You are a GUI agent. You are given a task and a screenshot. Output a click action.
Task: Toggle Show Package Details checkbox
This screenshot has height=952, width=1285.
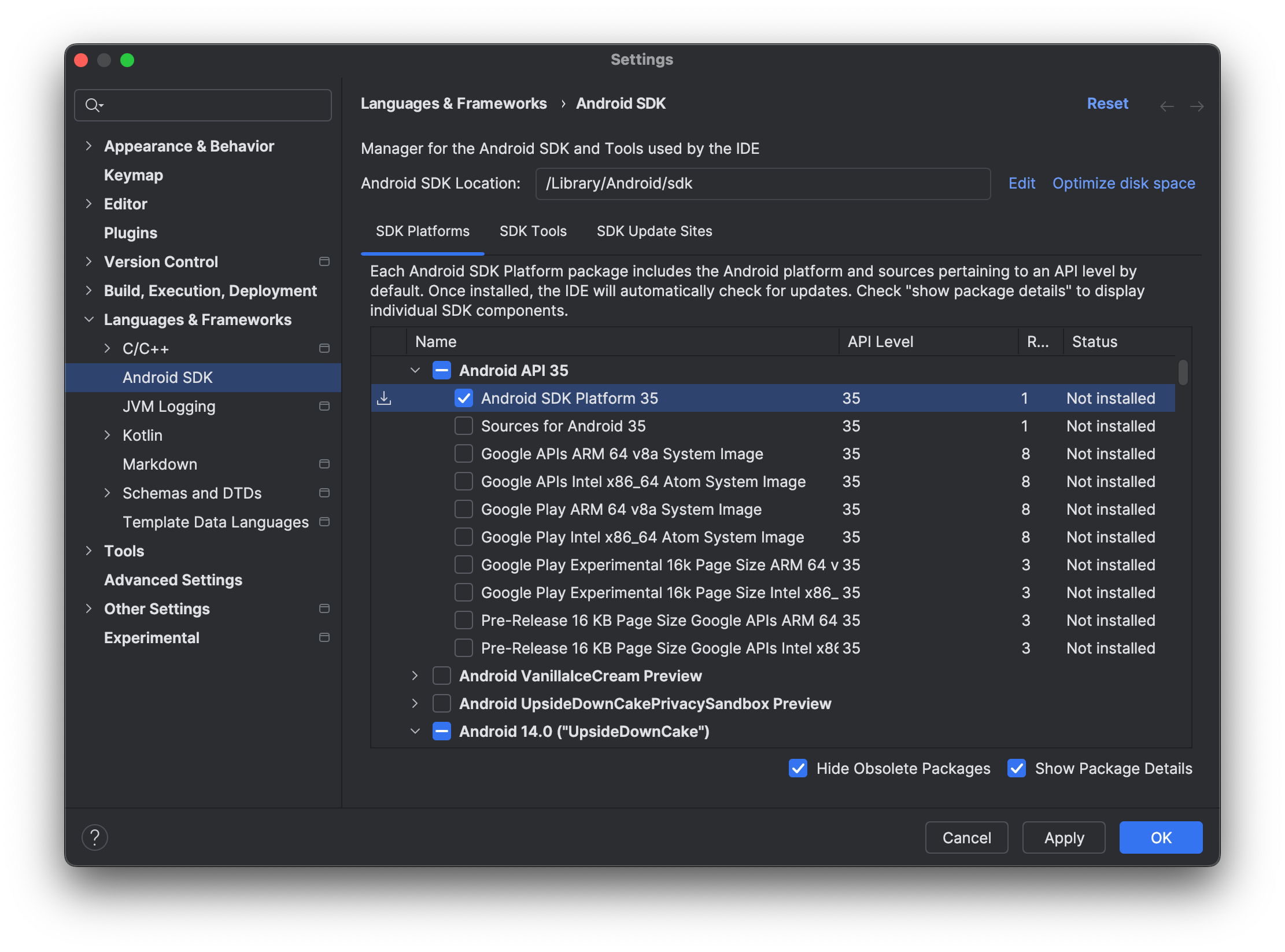pyautogui.click(x=1016, y=769)
